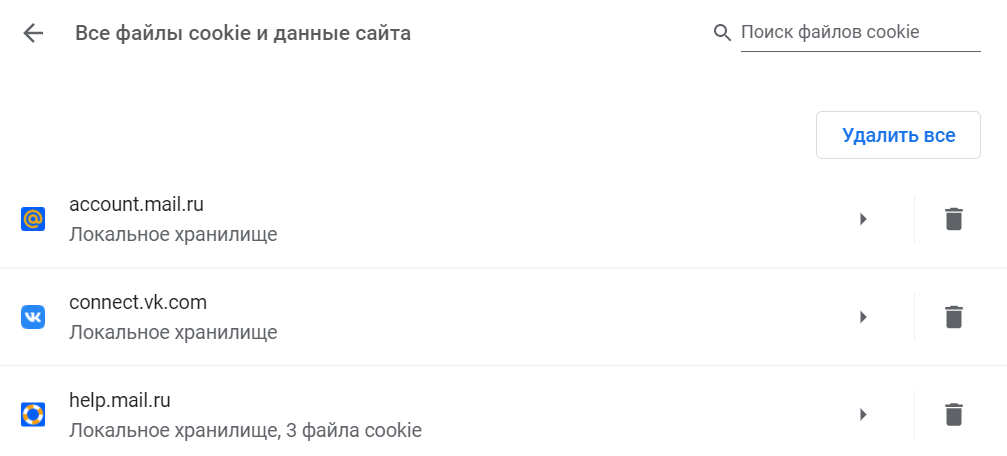Click the help.mail.ru lifebuoy favicon
The width and height of the screenshot is (1007, 456).
[x=33, y=414]
